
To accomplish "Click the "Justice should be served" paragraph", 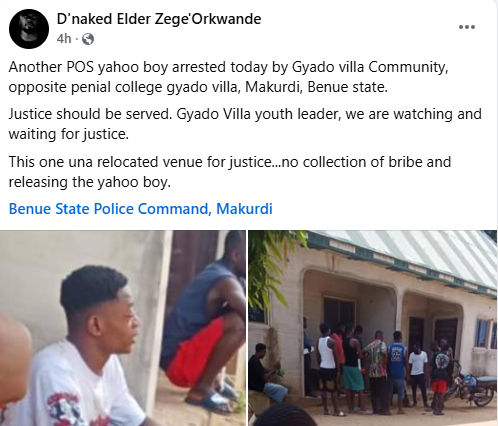I will [245, 124].
